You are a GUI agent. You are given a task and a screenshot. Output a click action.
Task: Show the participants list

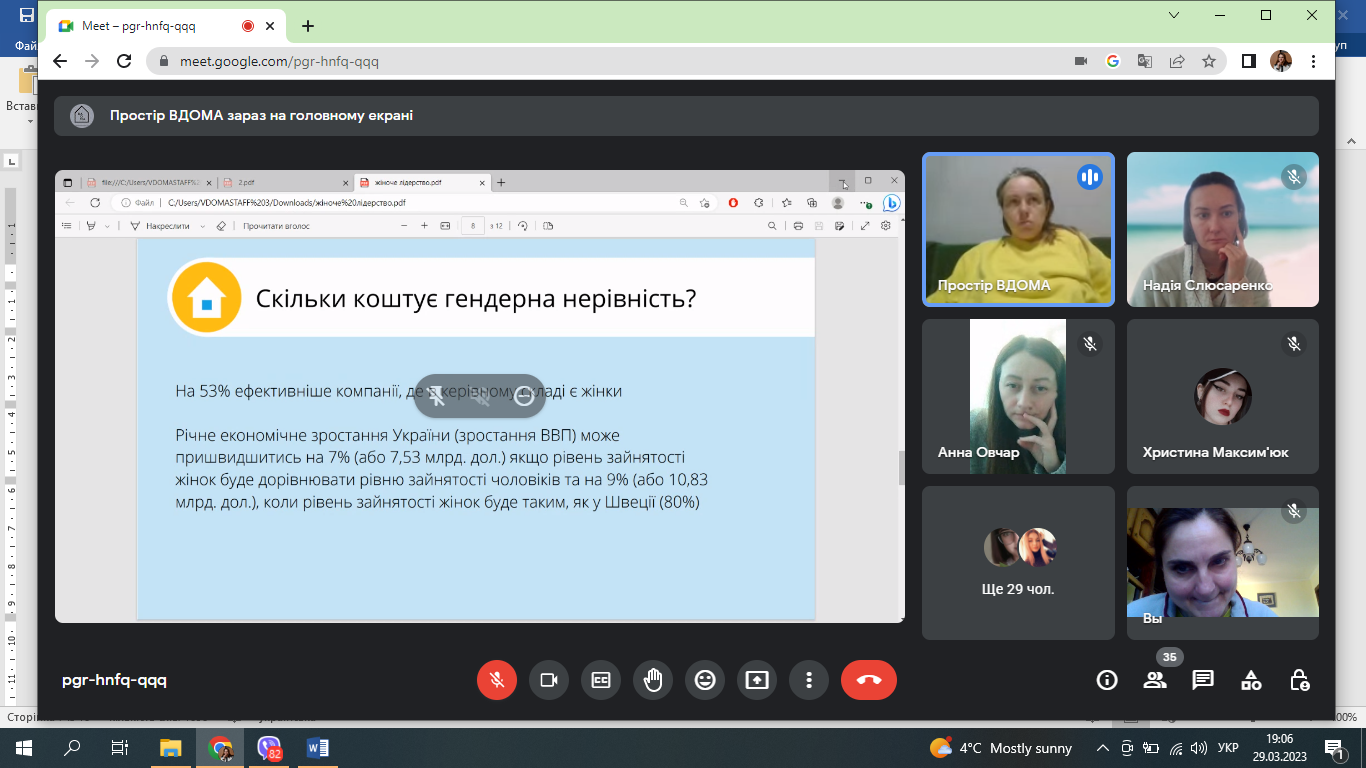[1155, 680]
